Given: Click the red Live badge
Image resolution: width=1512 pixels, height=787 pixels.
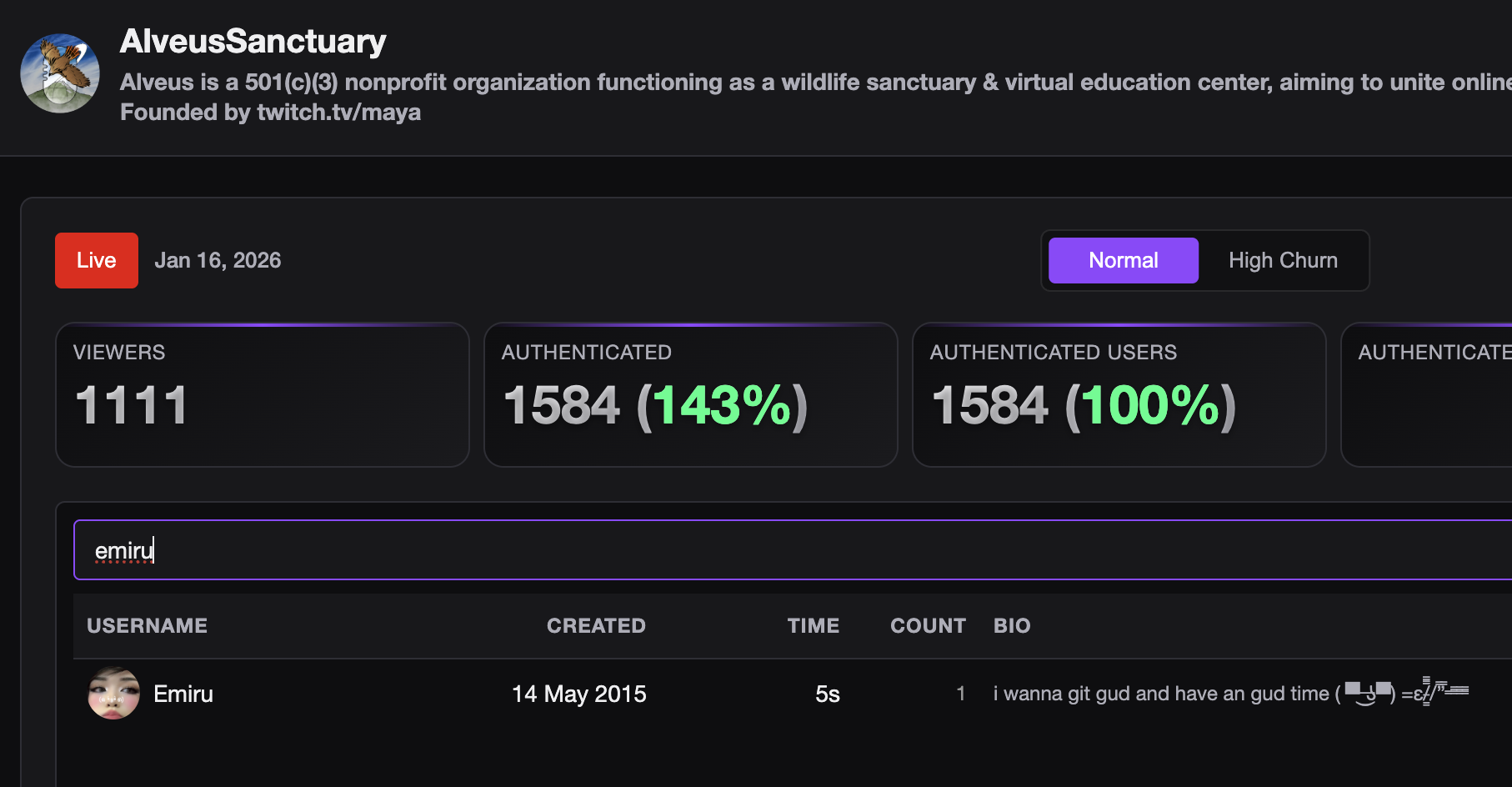Looking at the screenshot, I should coord(97,260).
